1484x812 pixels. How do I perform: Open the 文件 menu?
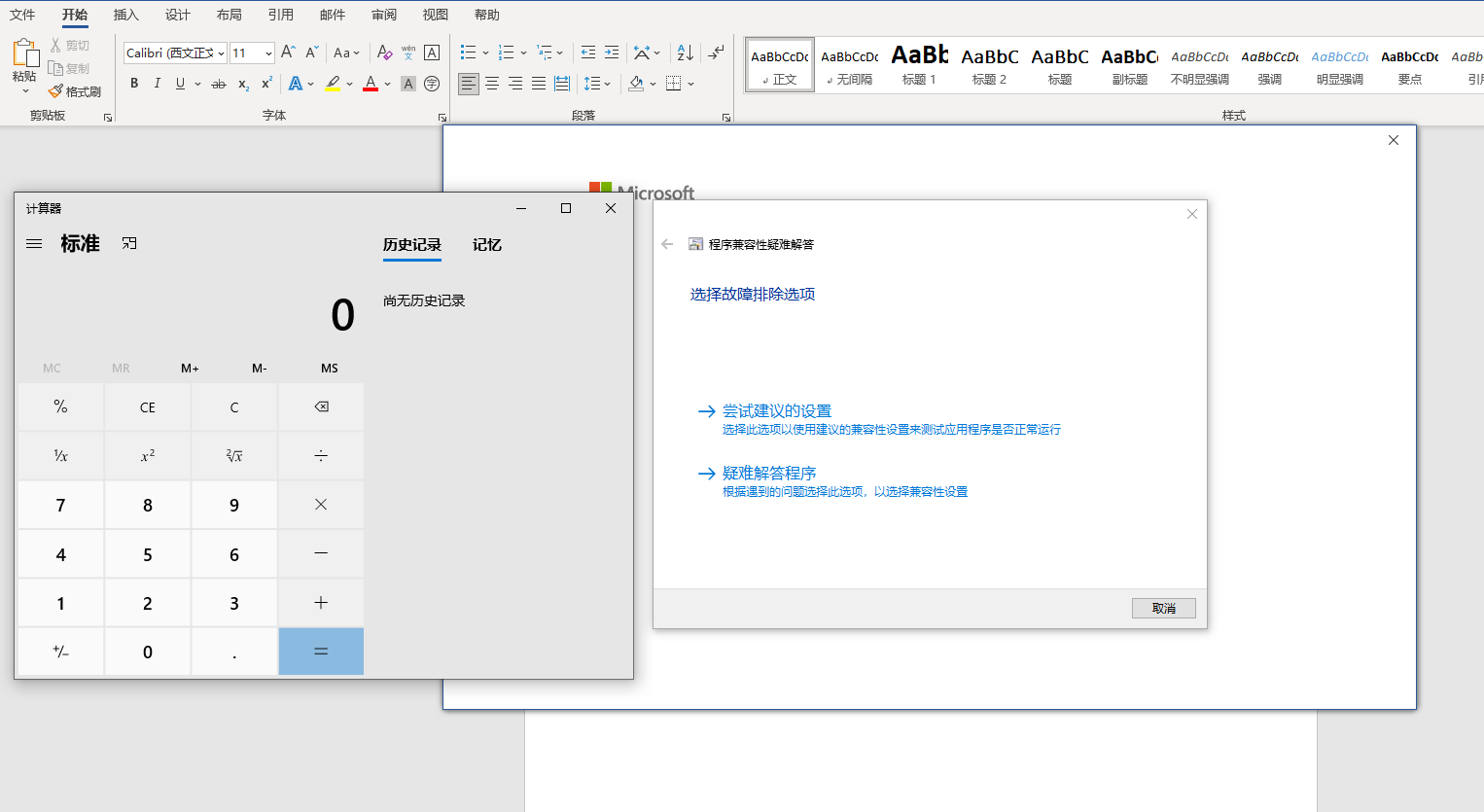click(x=22, y=15)
